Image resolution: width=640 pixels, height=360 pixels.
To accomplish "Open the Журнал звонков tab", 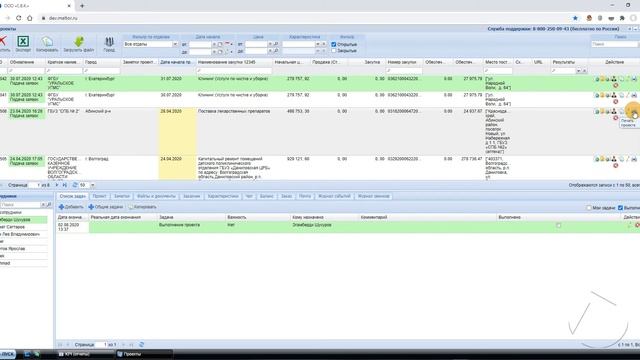I will tap(373, 196).
